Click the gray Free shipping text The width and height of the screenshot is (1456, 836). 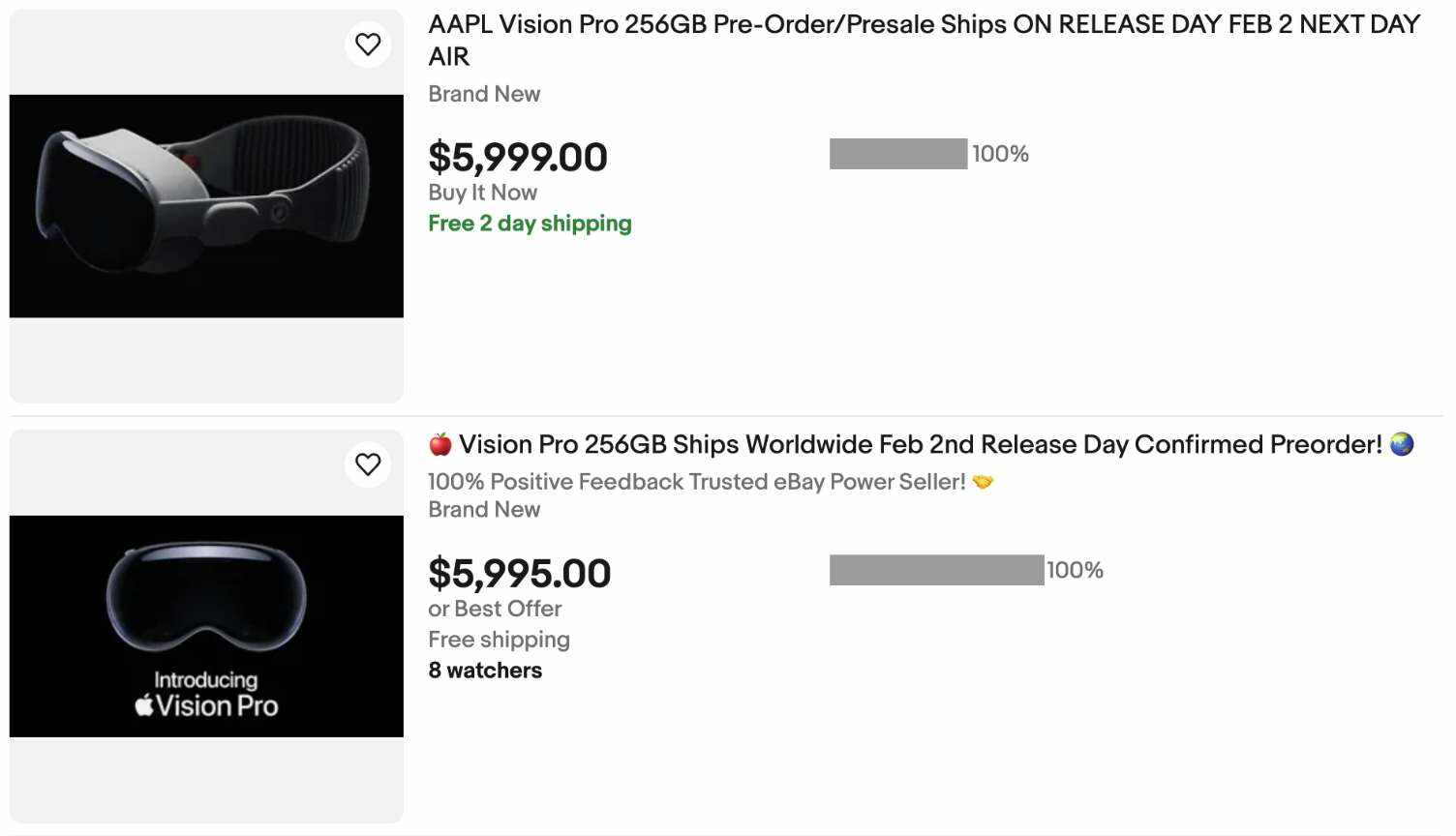point(499,640)
